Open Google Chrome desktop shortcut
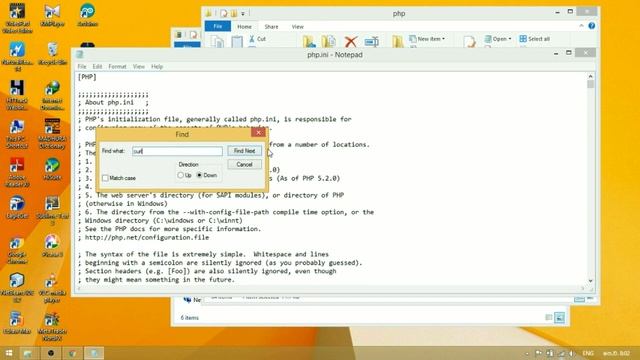Image resolution: width=640 pixels, height=360 pixels. [17, 249]
